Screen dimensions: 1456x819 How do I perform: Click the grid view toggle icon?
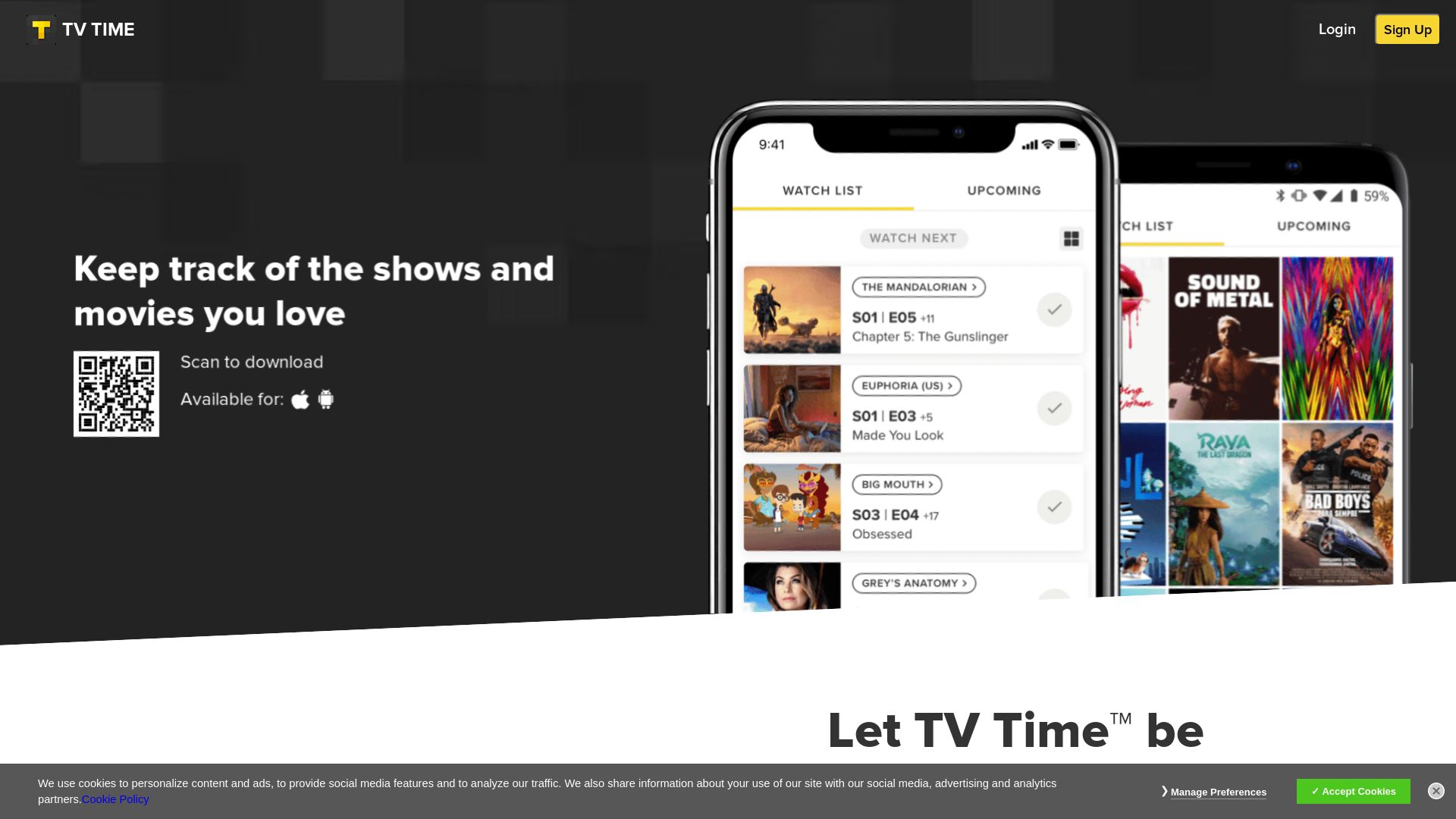[x=1069, y=239]
